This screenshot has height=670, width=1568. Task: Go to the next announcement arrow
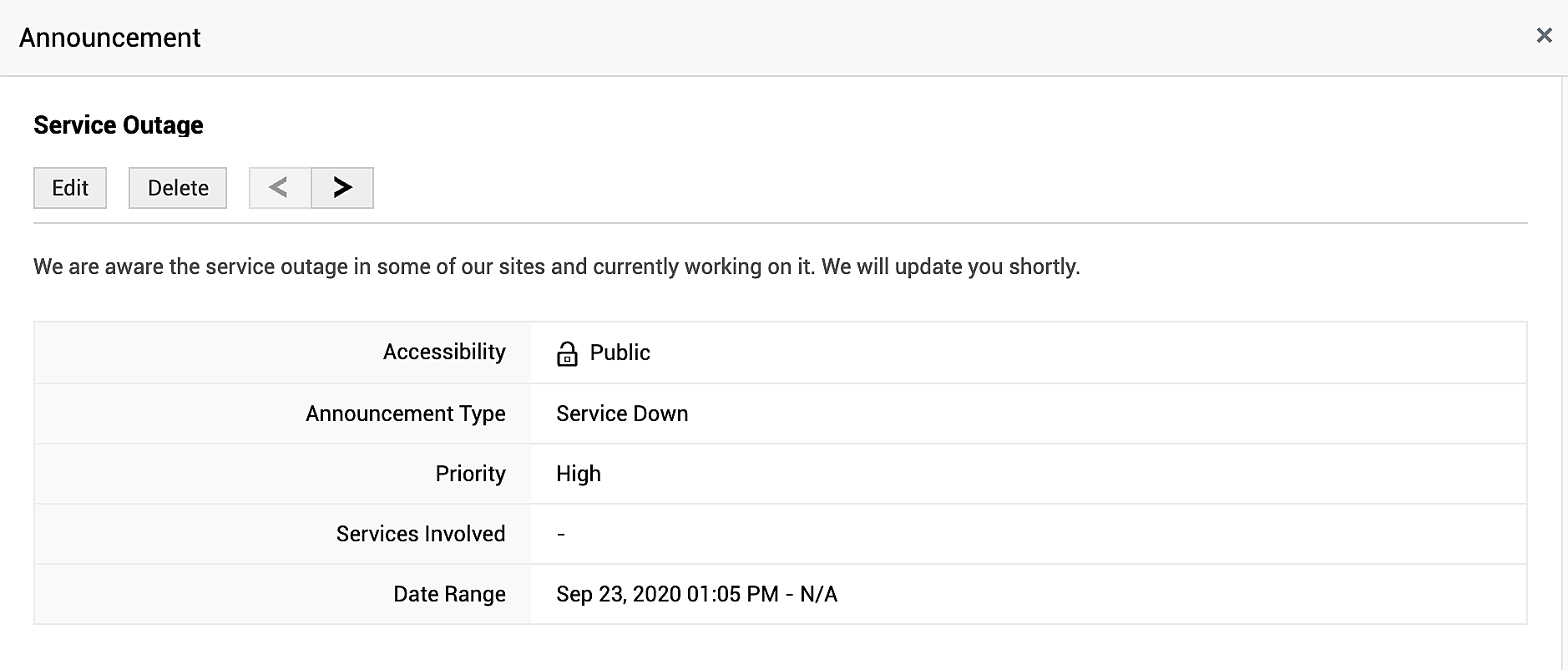tap(342, 188)
